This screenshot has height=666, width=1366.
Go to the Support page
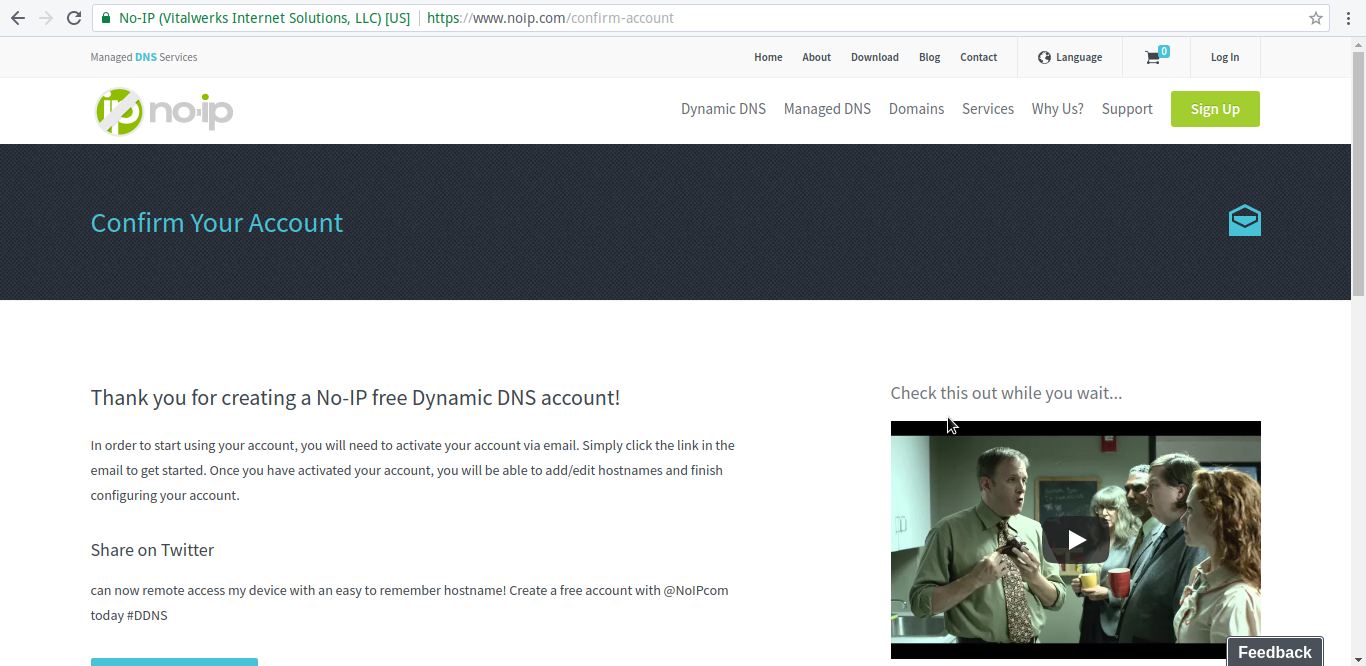(1127, 109)
